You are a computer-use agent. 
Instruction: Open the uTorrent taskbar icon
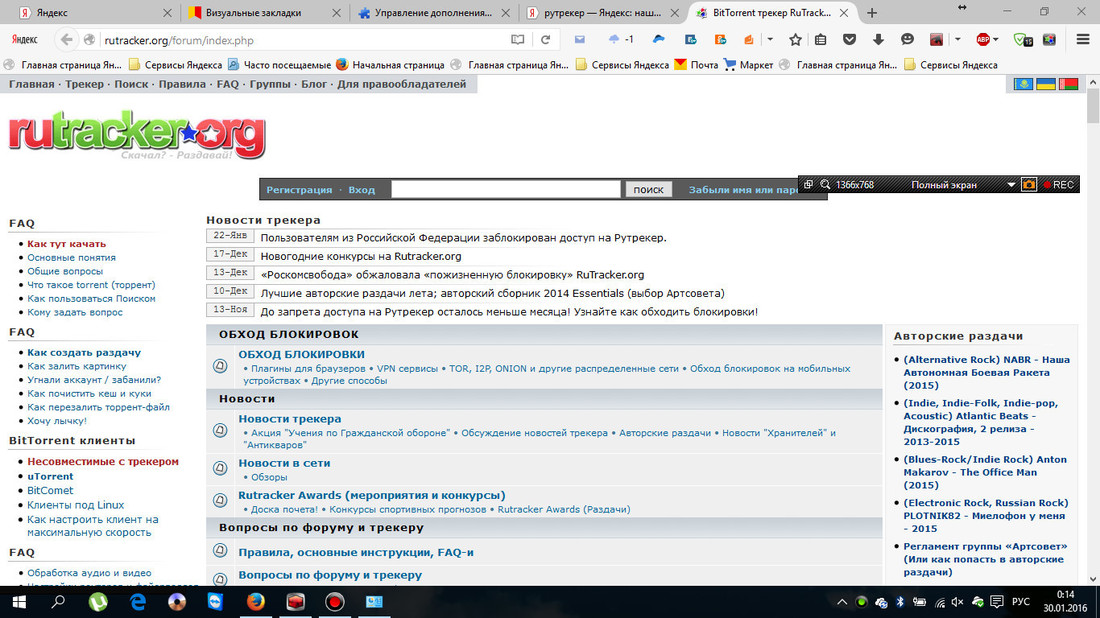(98, 602)
